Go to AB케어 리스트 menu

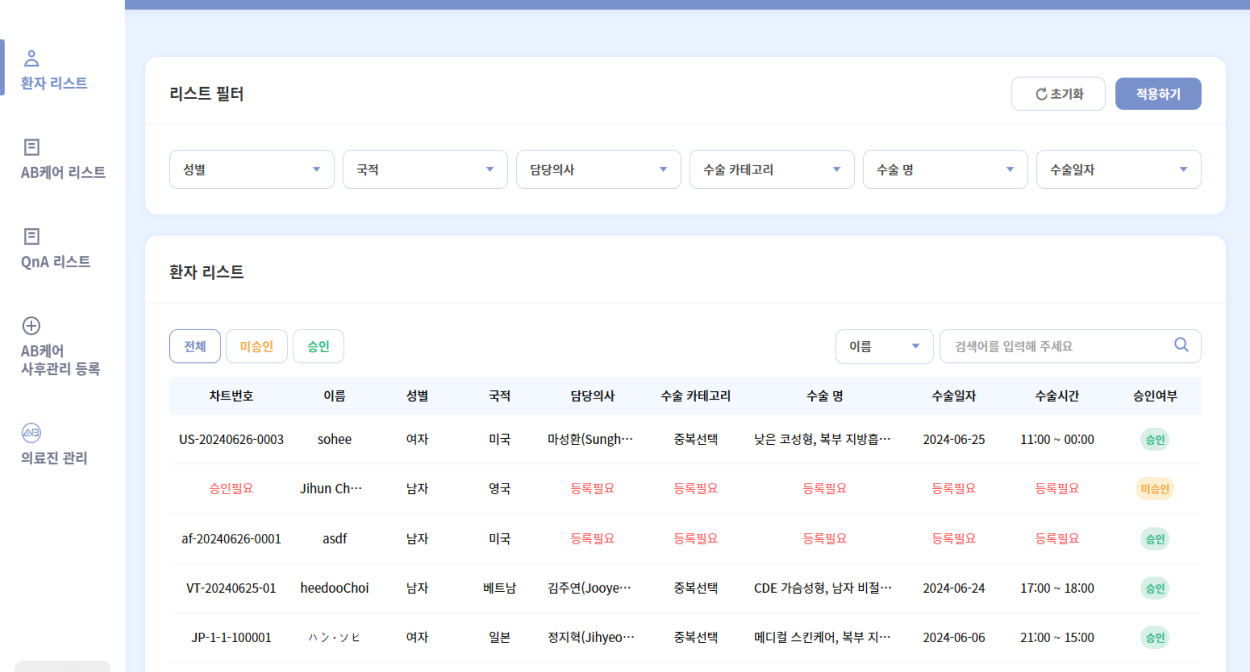pyautogui.click(x=63, y=172)
